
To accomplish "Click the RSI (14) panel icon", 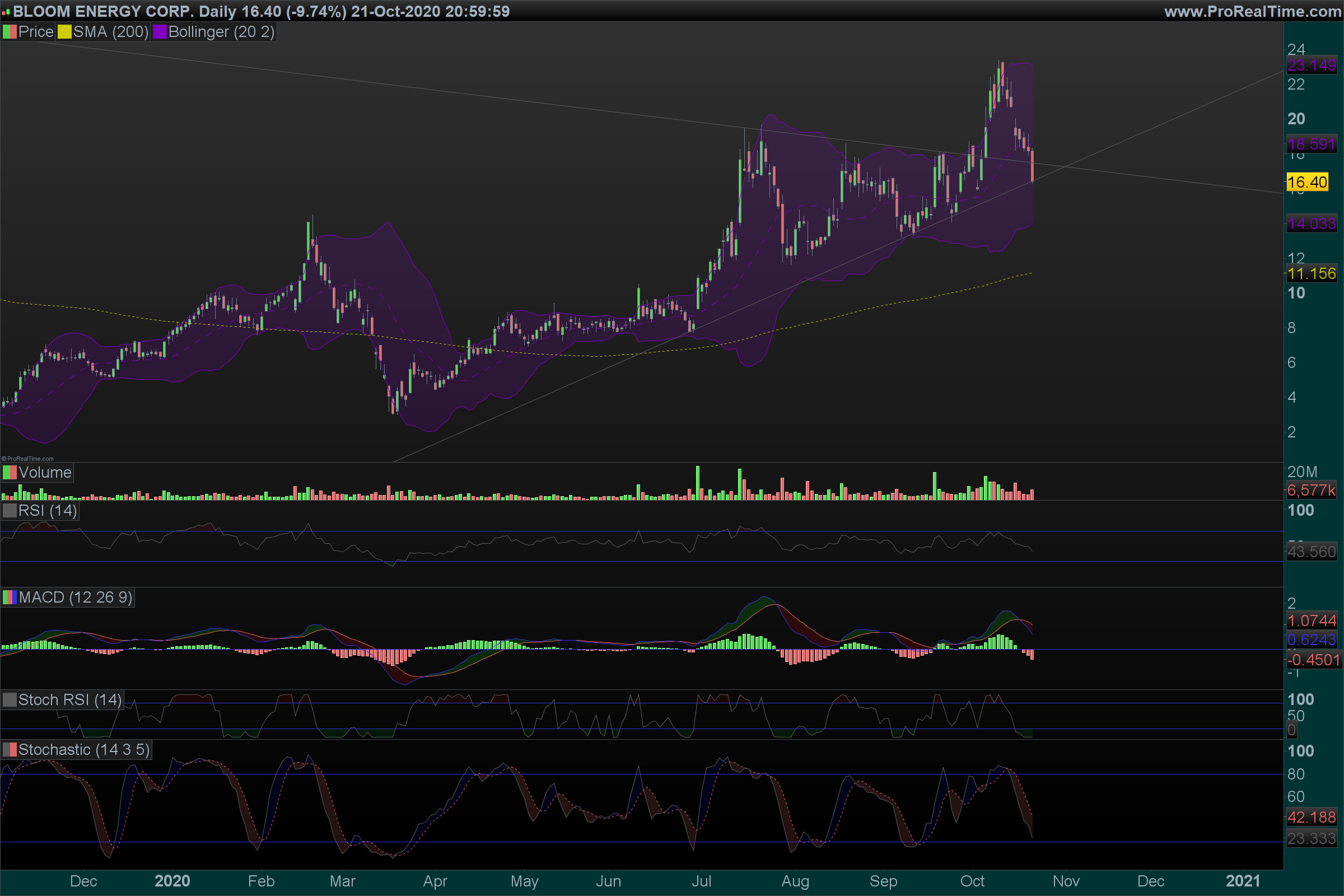I will (x=10, y=510).
